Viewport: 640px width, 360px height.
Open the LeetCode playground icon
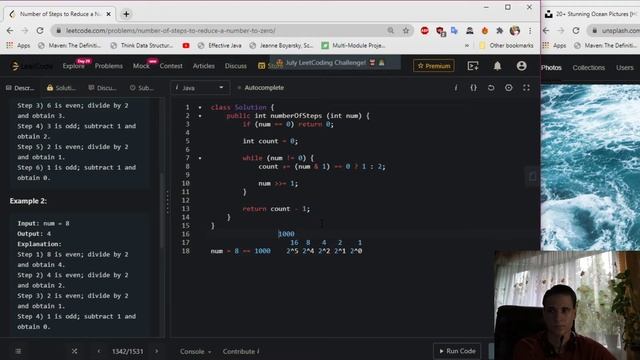pos(473,66)
